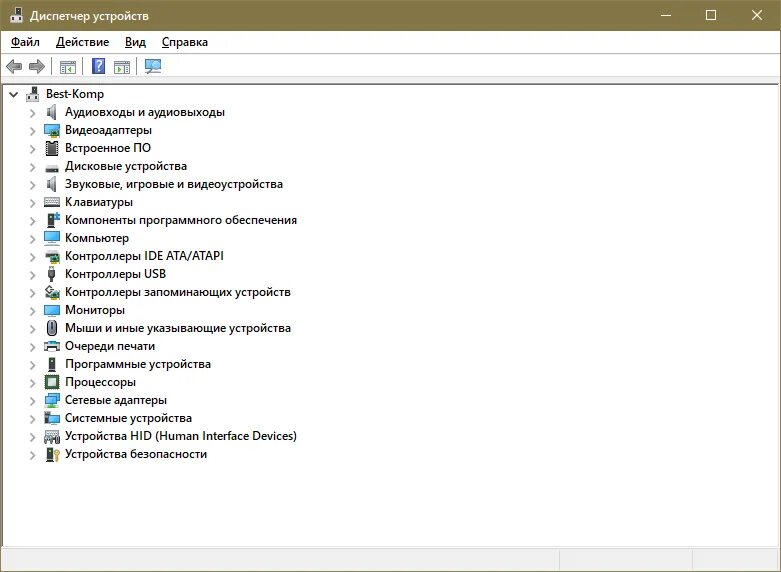Select the Мыши и иные указывающие устройства label
Image resolution: width=781 pixels, height=572 pixels.
pos(178,328)
